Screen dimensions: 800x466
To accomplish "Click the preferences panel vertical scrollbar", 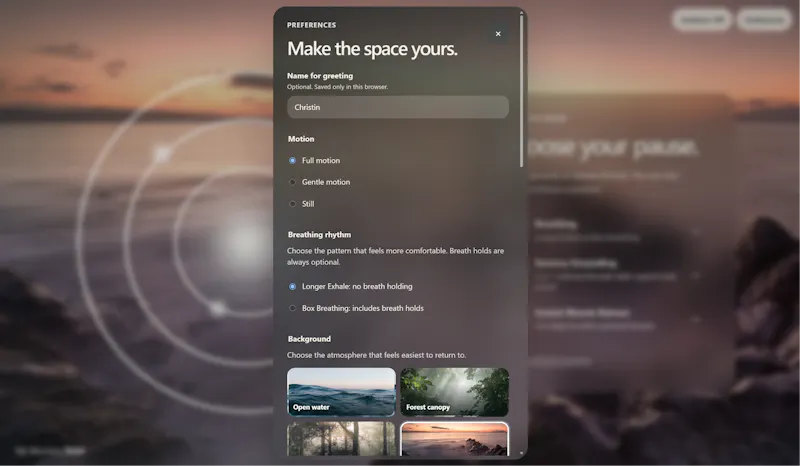I will [x=521, y=91].
